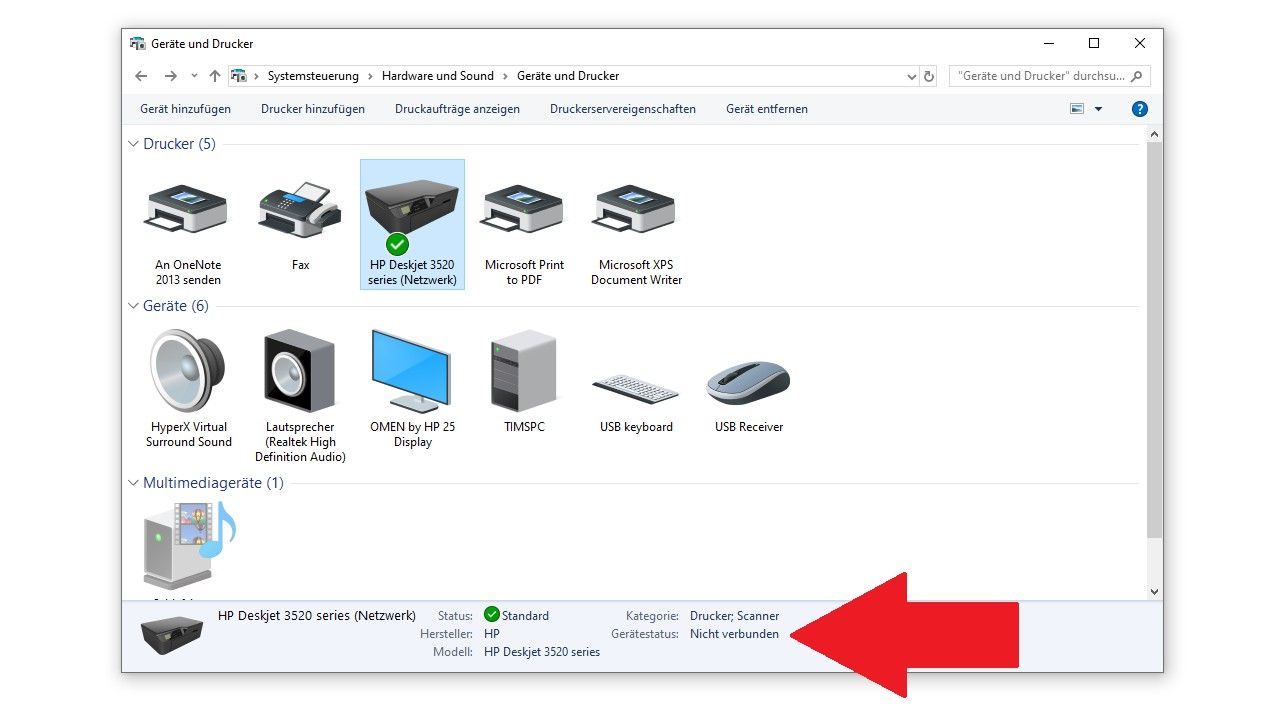1277x718 pixels.
Task: Click Druckaufträge anzeigen
Action: point(457,109)
